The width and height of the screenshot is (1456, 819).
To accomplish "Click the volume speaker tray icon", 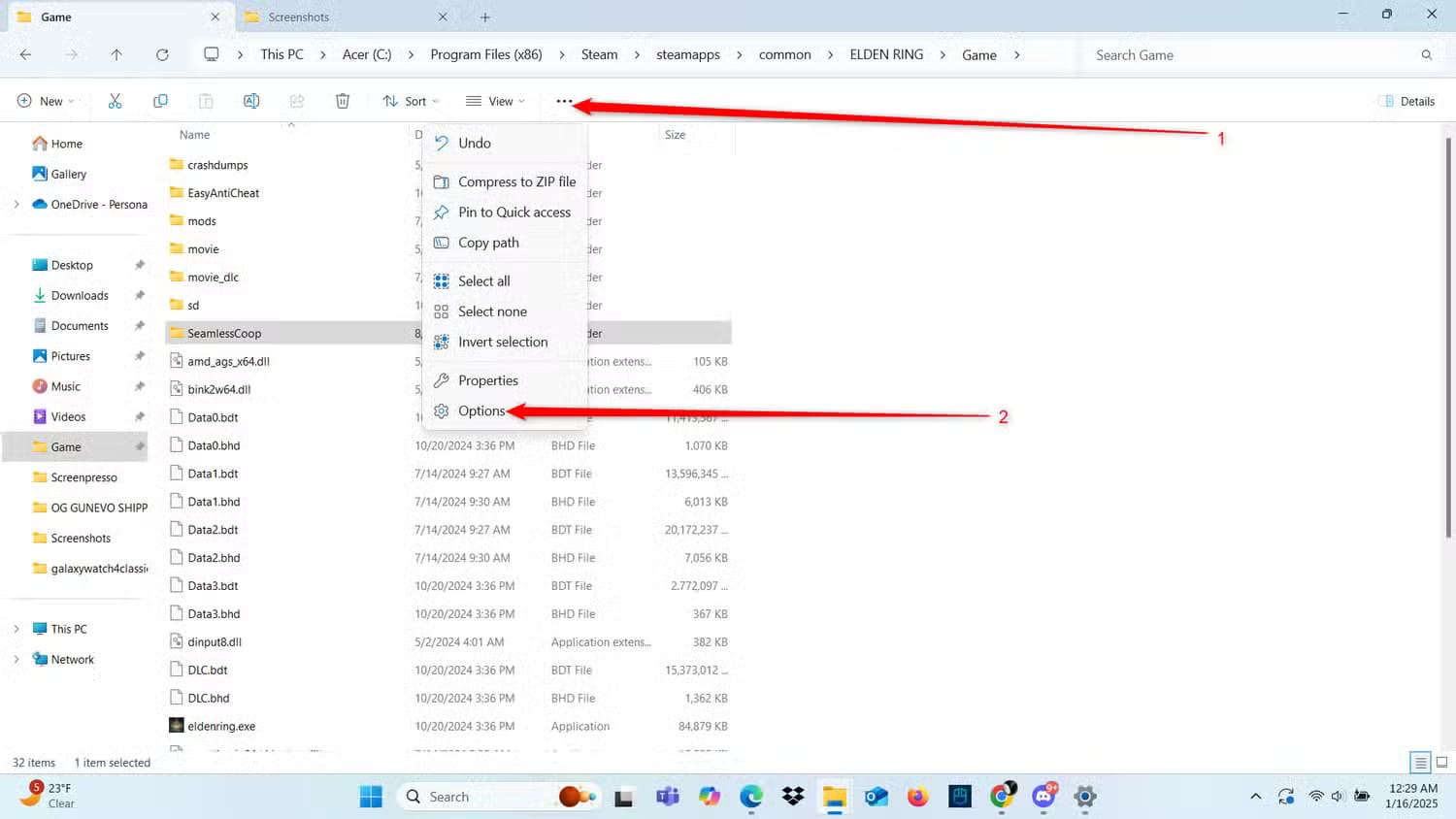I will tap(1338, 797).
